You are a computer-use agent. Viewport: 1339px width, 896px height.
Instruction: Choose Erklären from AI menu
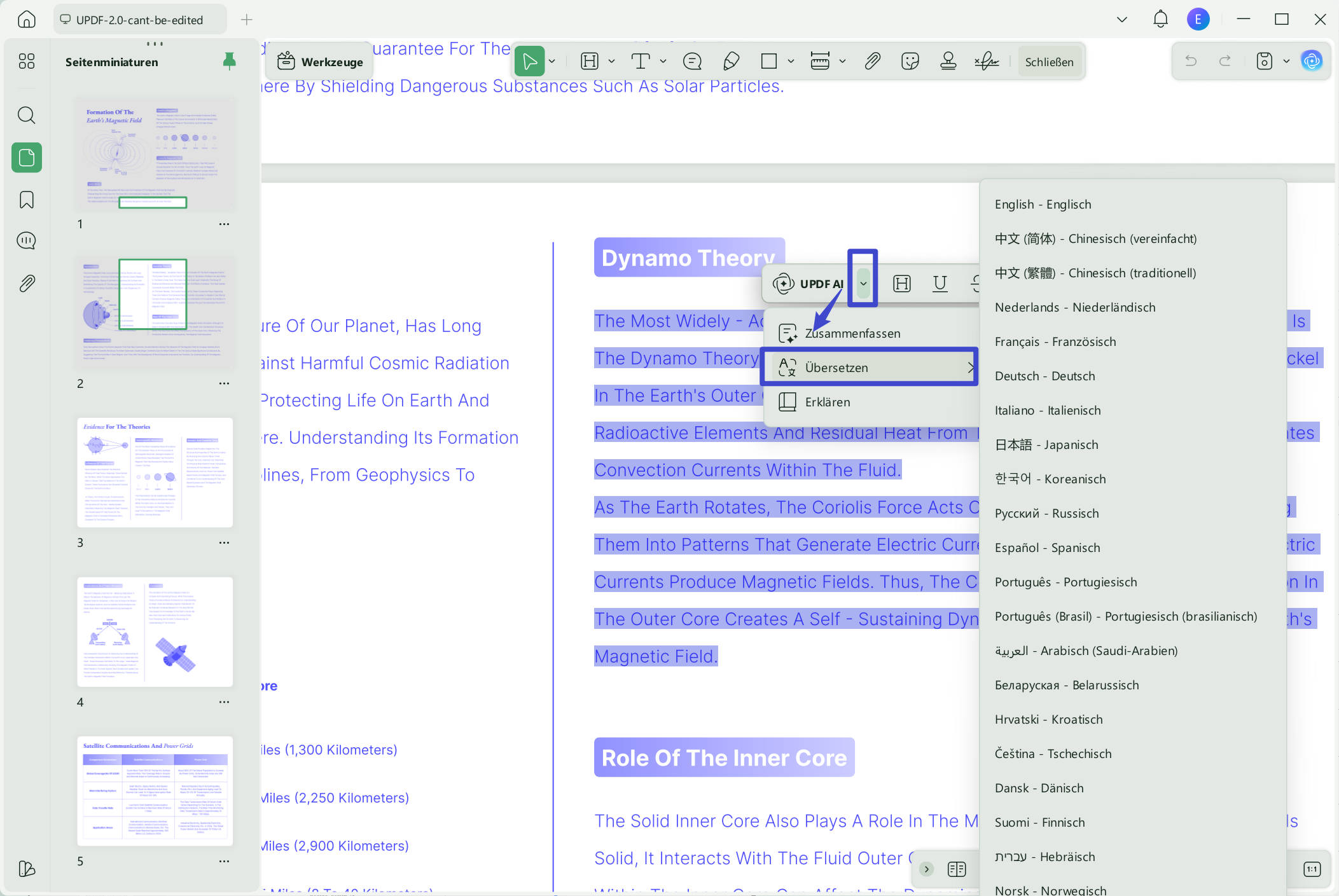point(870,402)
